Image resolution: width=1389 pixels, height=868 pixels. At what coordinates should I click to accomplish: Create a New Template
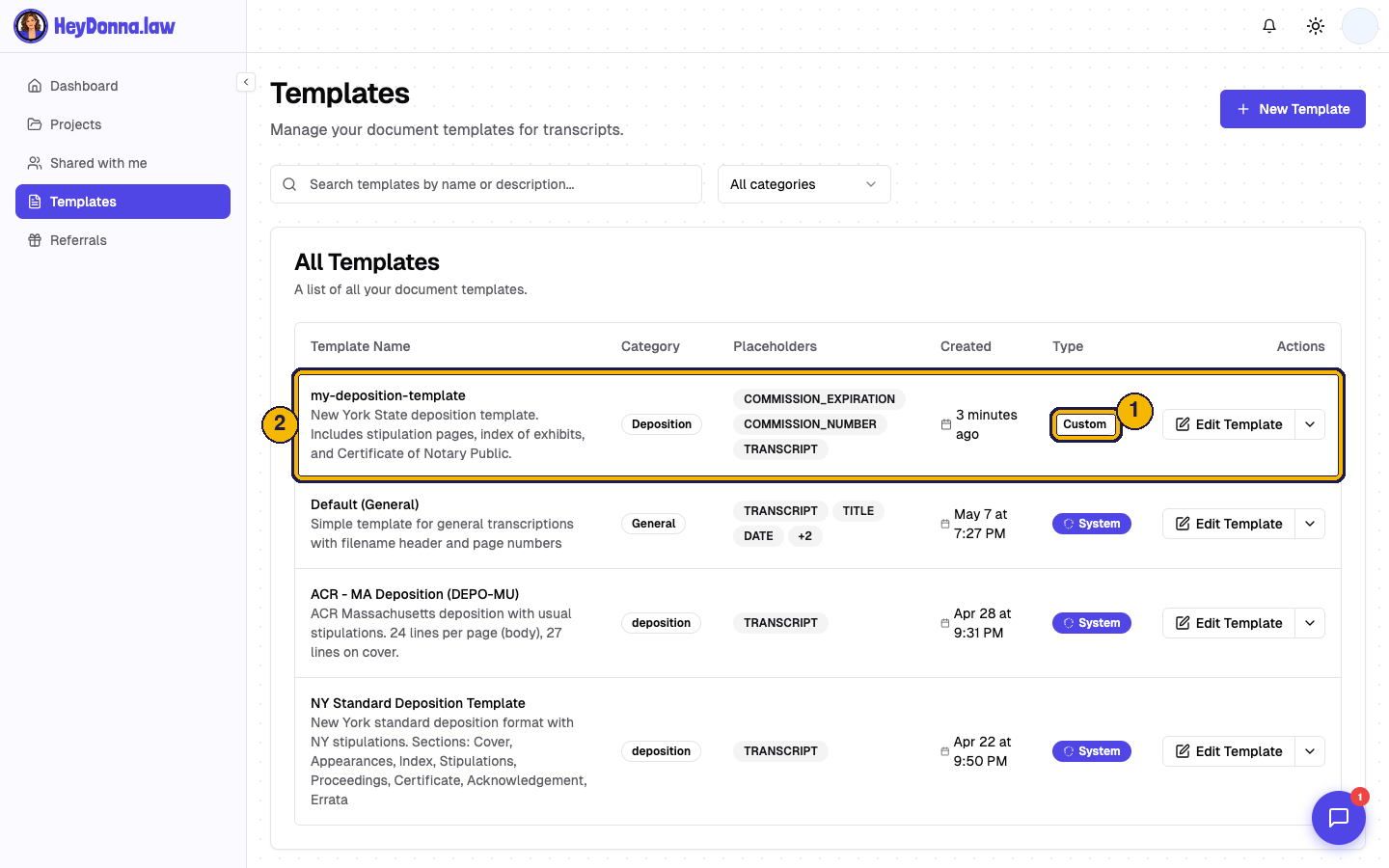click(x=1293, y=109)
